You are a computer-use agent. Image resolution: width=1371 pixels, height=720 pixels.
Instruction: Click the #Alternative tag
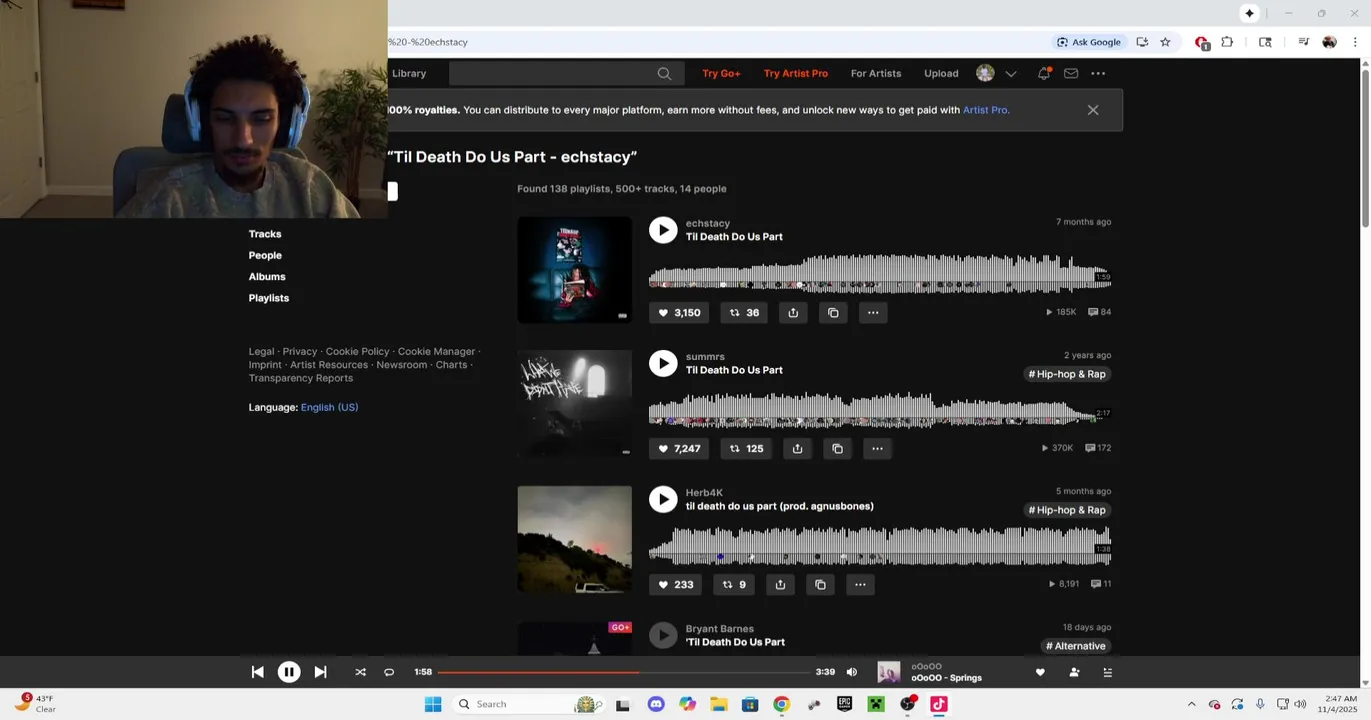[x=1075, y=646]
